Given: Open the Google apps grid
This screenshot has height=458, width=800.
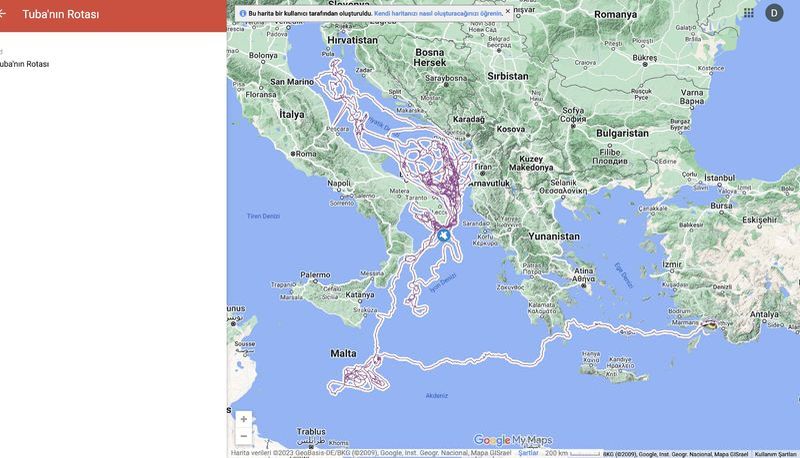Looking at the screenshot, I should pos(748,13).
